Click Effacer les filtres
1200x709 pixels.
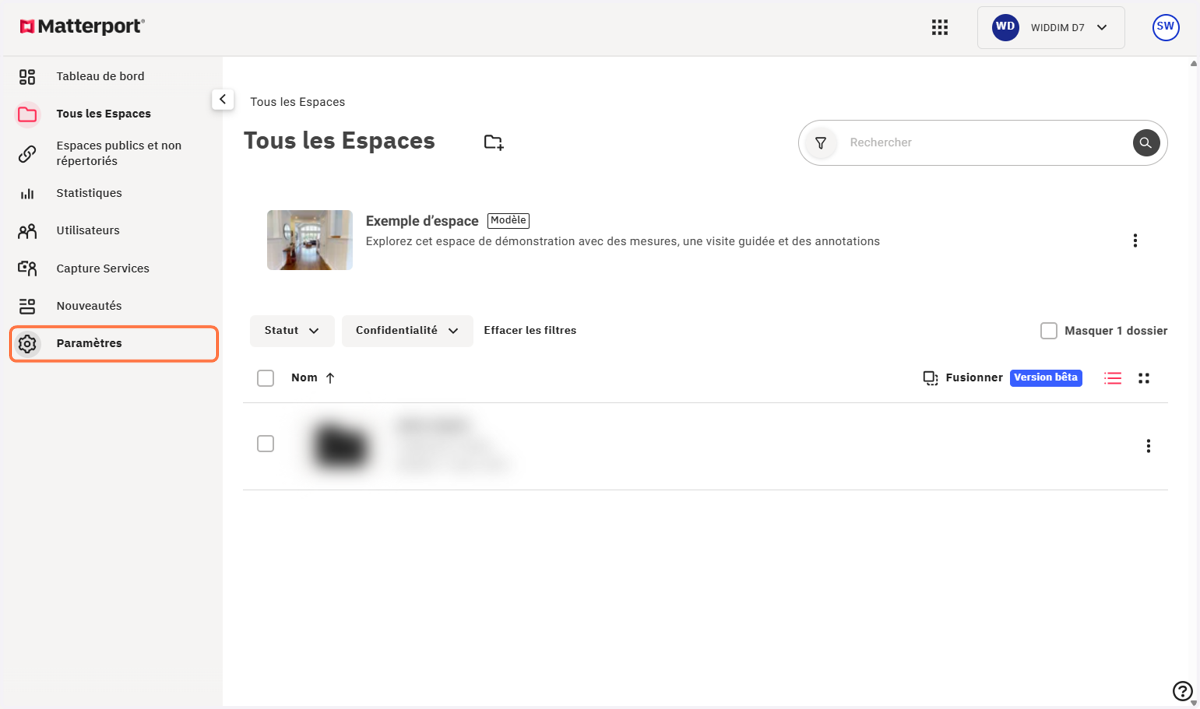[x=530, y=331]
